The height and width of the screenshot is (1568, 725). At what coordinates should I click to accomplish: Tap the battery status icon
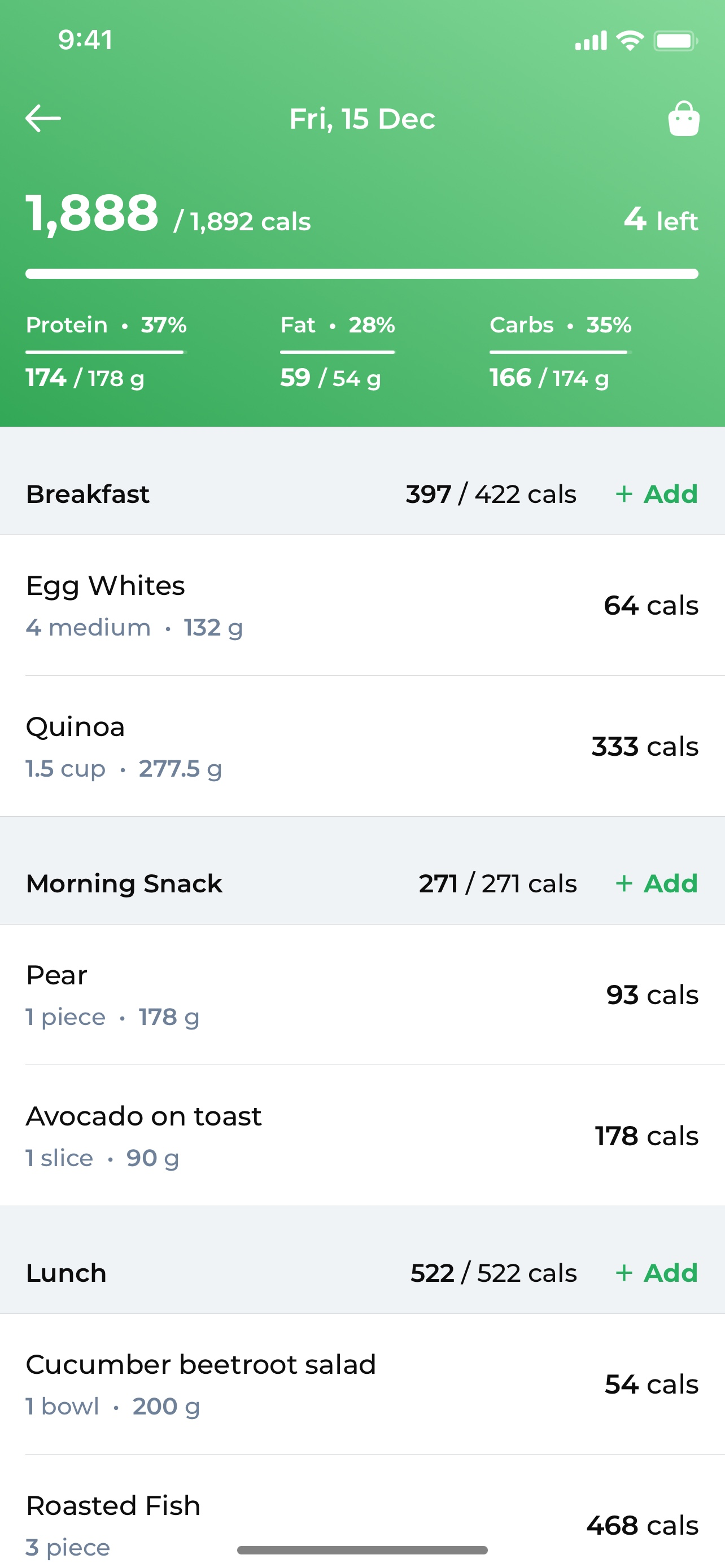(x=676, y=41)
